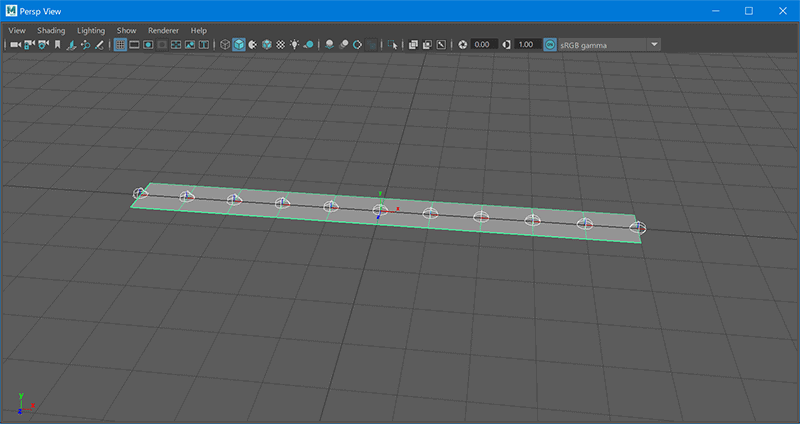Click the Gamma contrast icon

click(506, 45)
